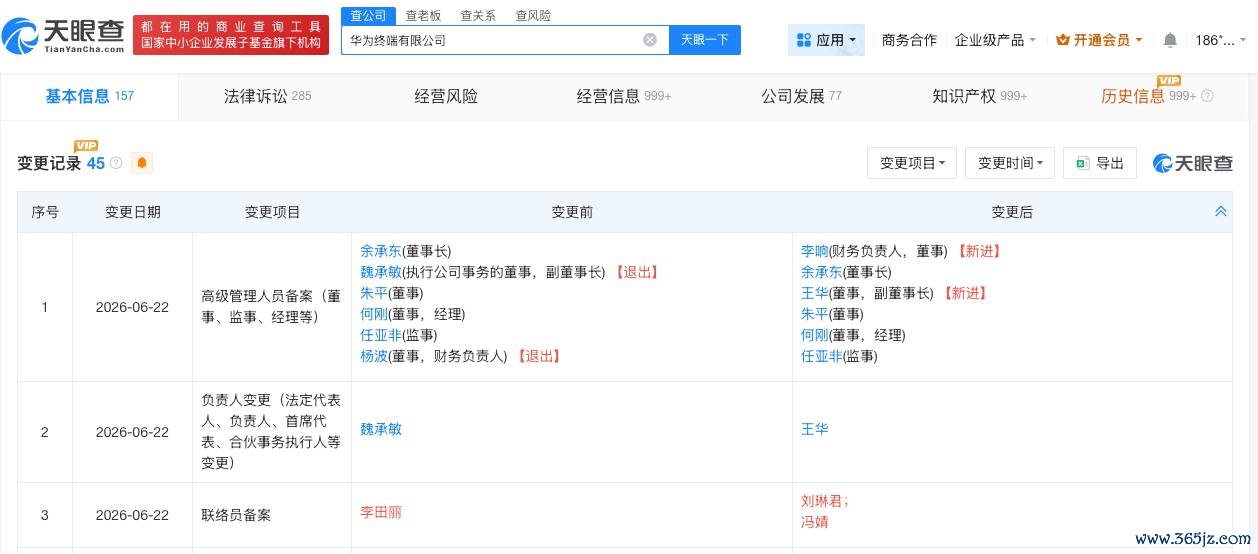The height and width of the screenshot is (554, 1258).
Task: Select 李田丽 text in 联络员备案 row
Action: 381,512
